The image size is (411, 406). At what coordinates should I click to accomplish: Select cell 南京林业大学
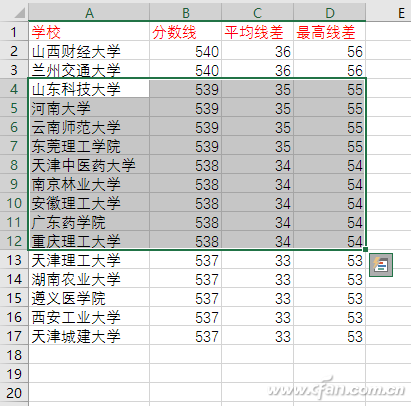coord(89,184)
